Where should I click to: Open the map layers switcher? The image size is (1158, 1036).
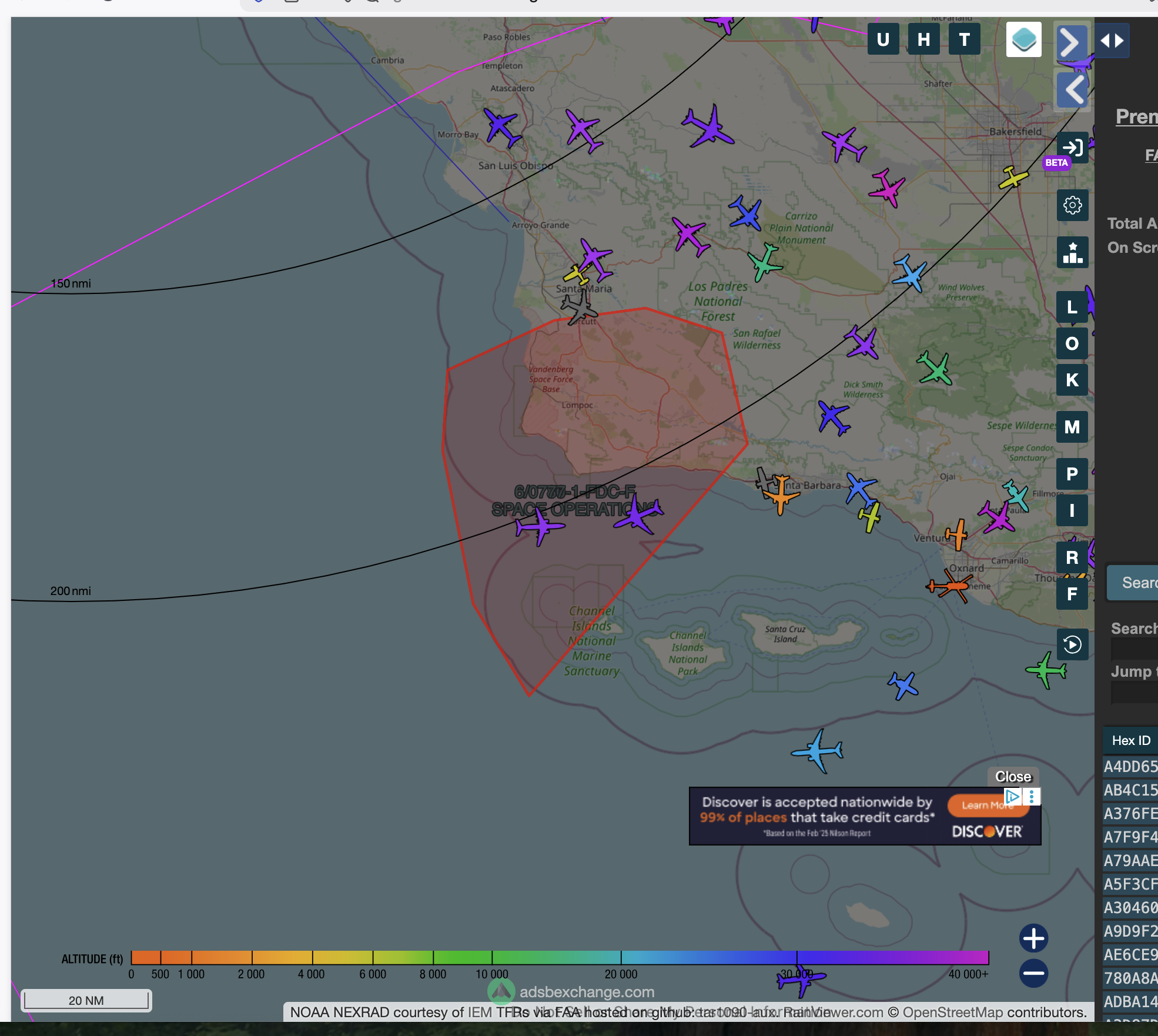[1023, 40]
